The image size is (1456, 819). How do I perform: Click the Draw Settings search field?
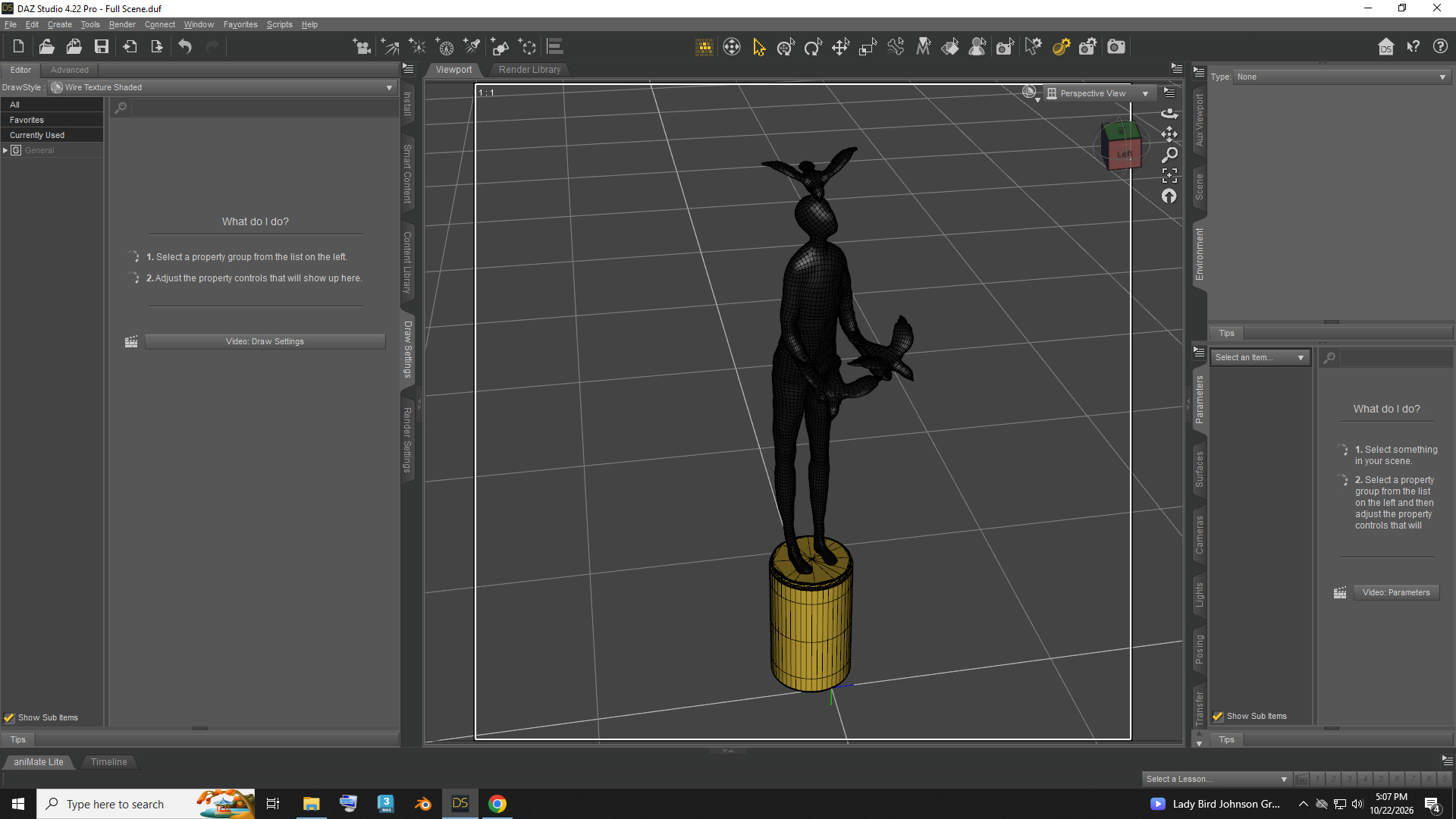(x=265, y=108)
